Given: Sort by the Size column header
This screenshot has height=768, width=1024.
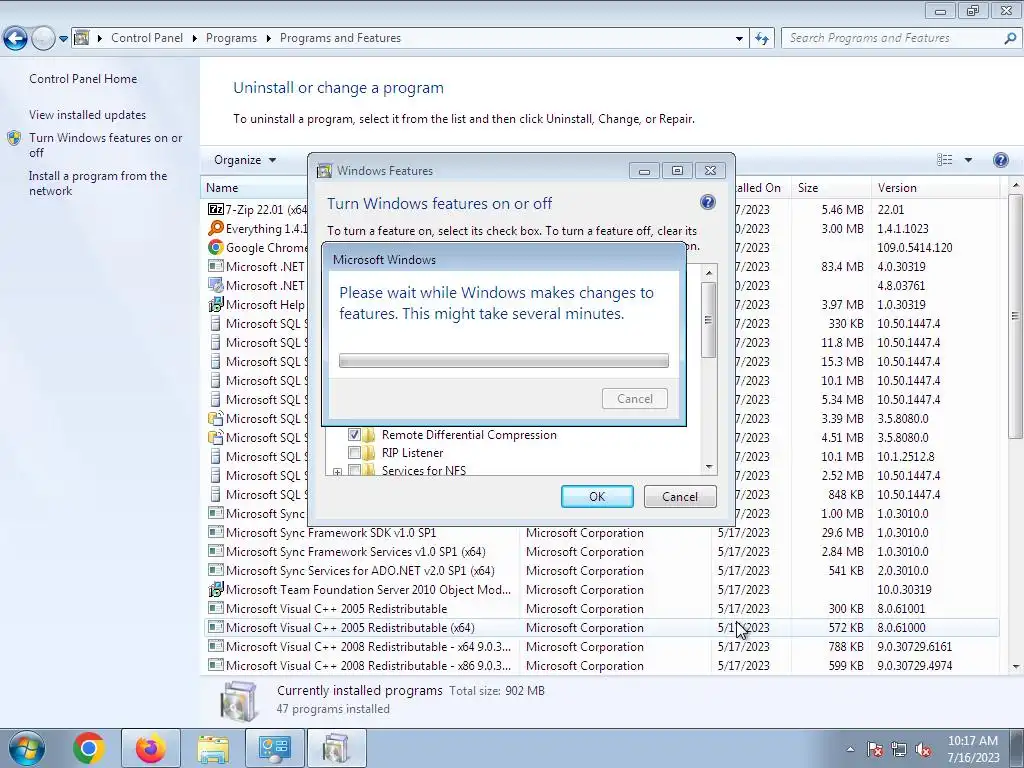Looking at the screenshot, I should pyautogui.click(x=831, y=188).
